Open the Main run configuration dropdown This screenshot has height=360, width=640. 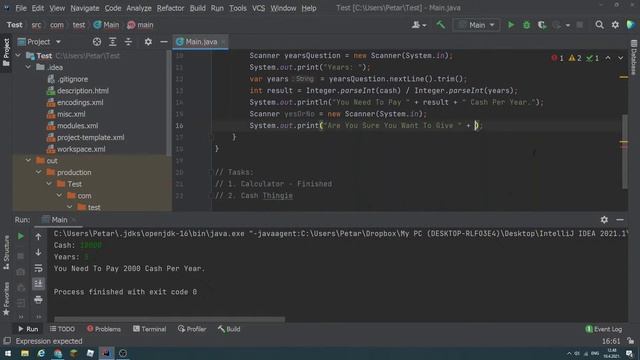click(x=476, y=25)
